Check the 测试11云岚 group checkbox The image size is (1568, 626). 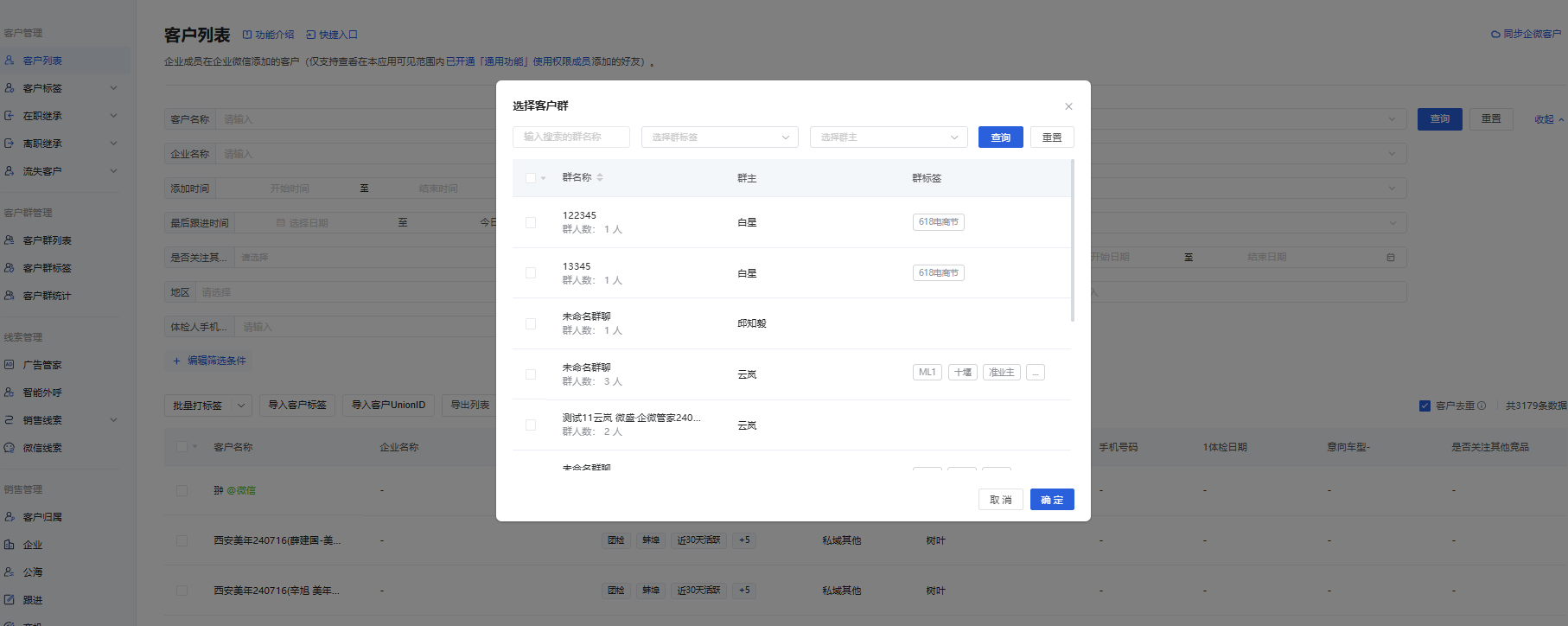pos(531,425)
